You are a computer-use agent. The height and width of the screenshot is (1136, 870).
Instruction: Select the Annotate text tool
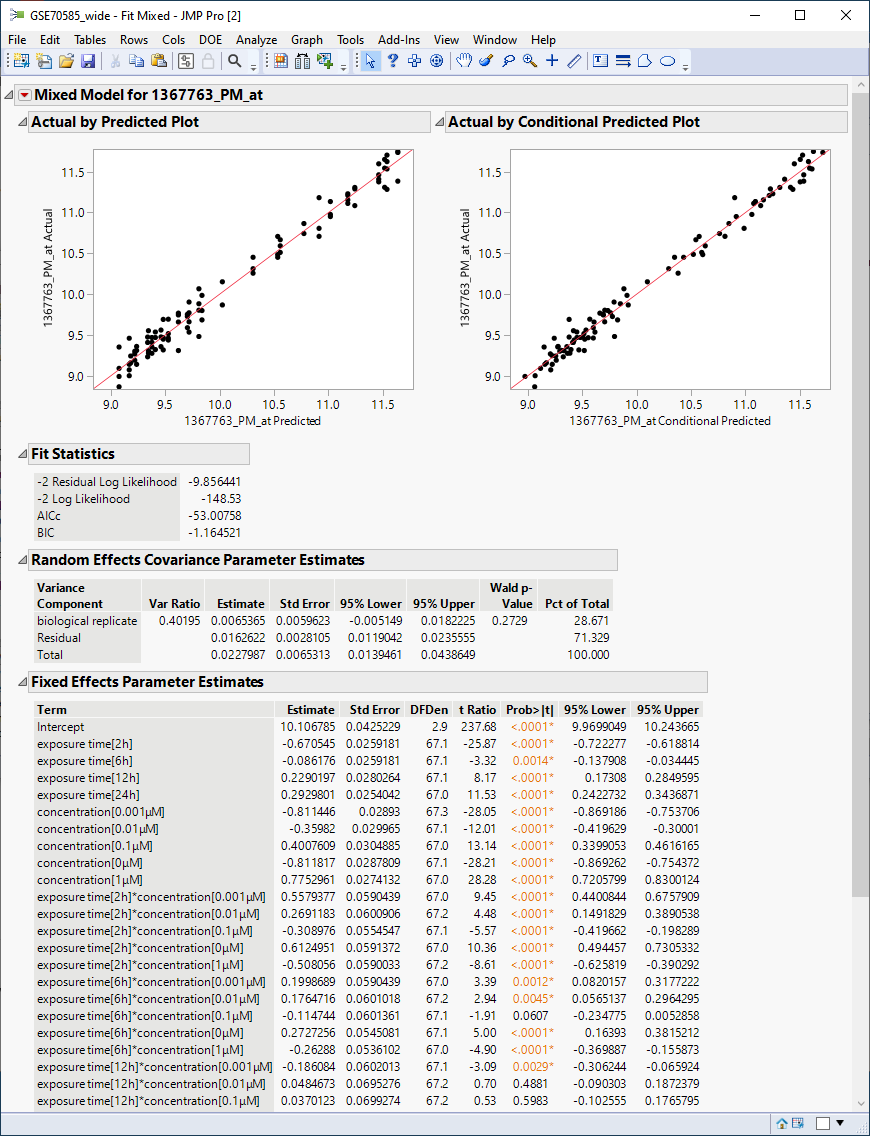click(x=601, y=61)
